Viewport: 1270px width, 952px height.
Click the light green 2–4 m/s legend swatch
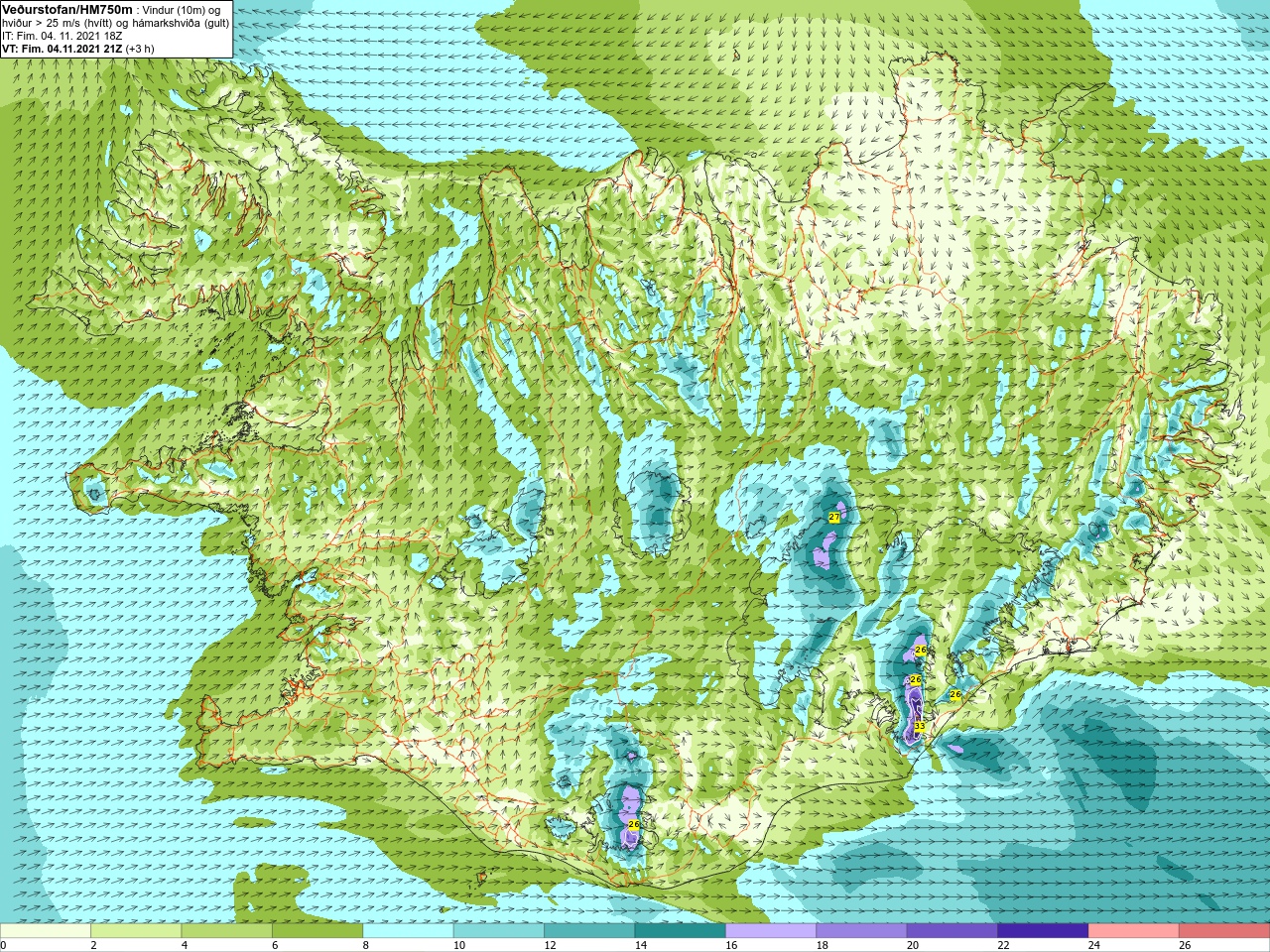point(136,931)
